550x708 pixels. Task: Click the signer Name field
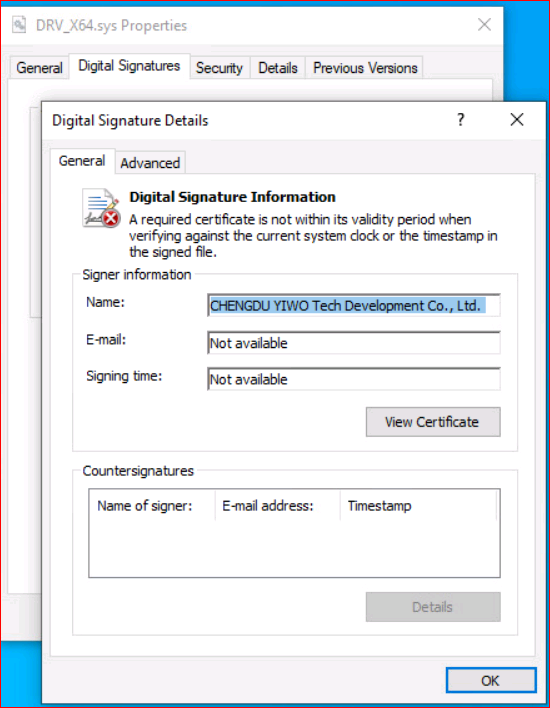(354, 306)
